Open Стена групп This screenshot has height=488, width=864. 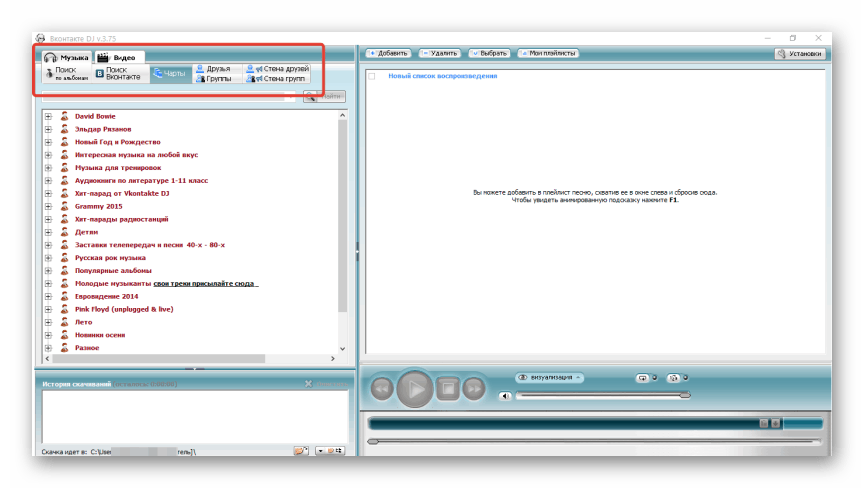[276, 79]
